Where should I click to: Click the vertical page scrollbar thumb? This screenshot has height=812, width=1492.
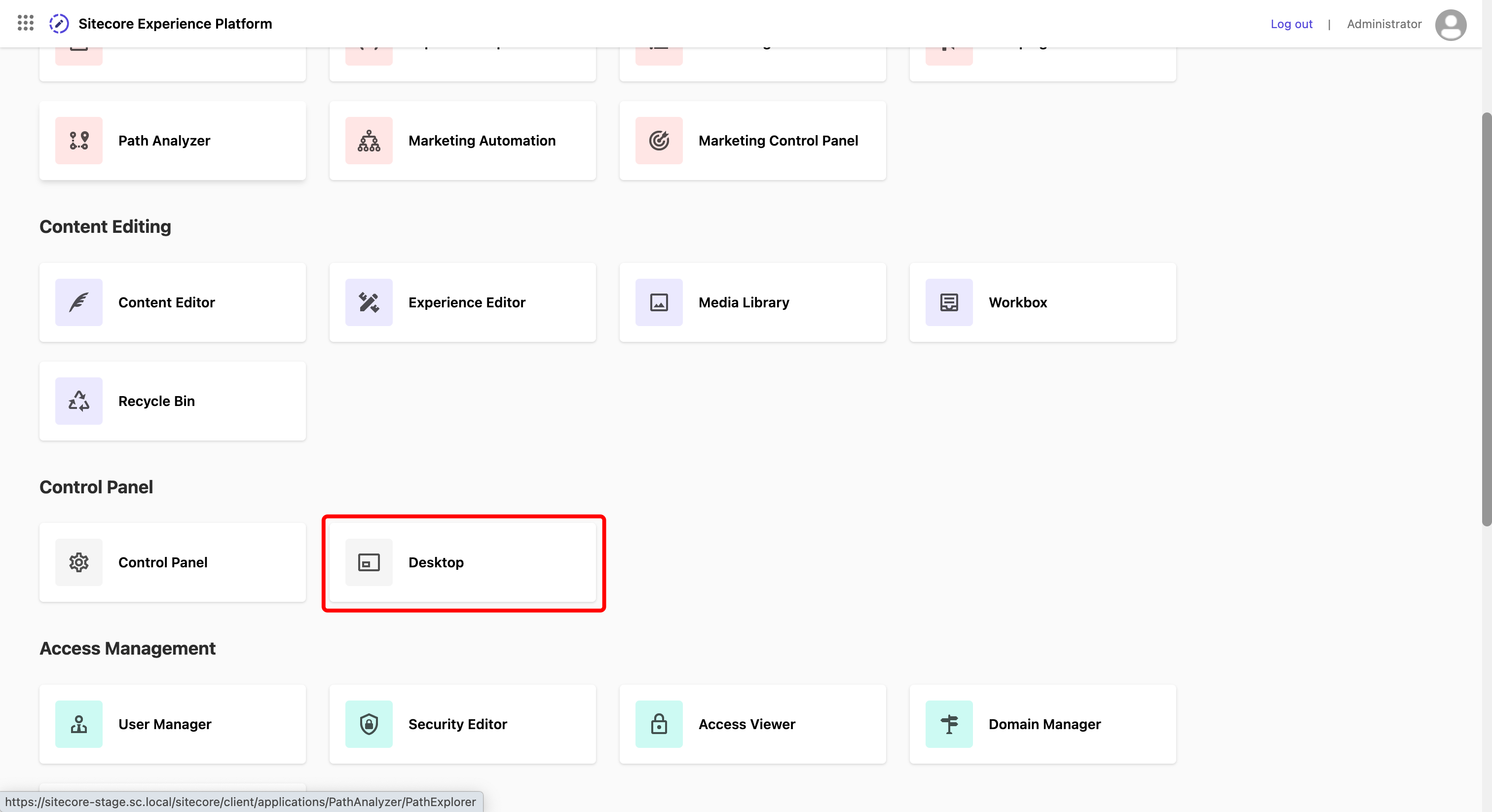click(x=1486, y=319)
